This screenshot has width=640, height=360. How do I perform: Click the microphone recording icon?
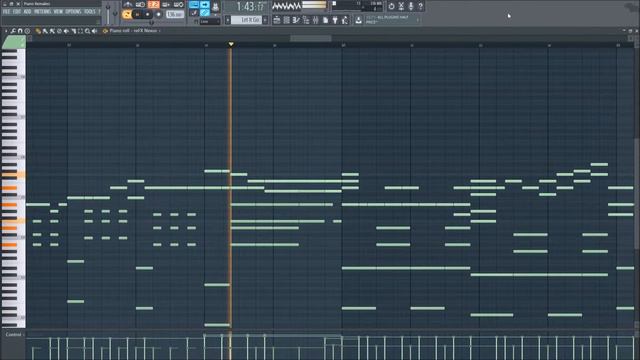[411, 6]
